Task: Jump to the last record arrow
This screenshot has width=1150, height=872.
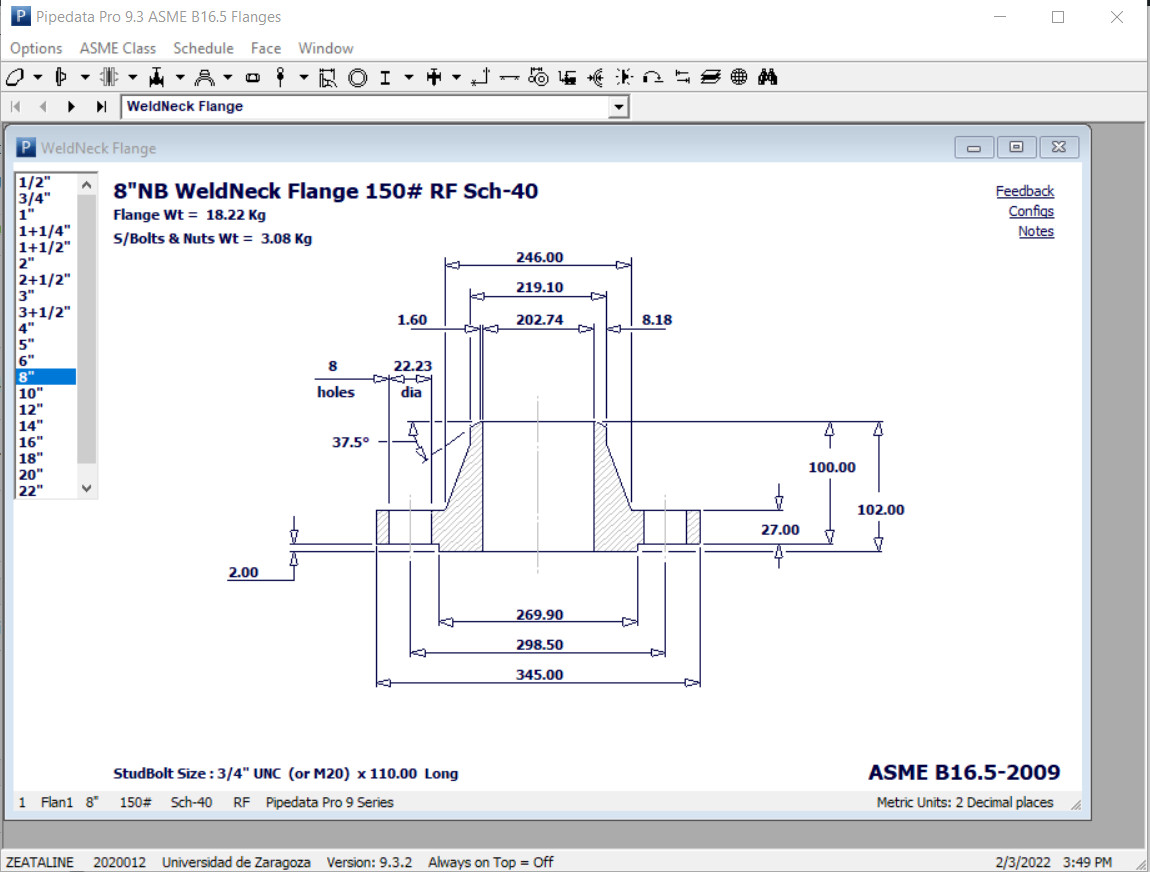Action: (x=101, y=106)
